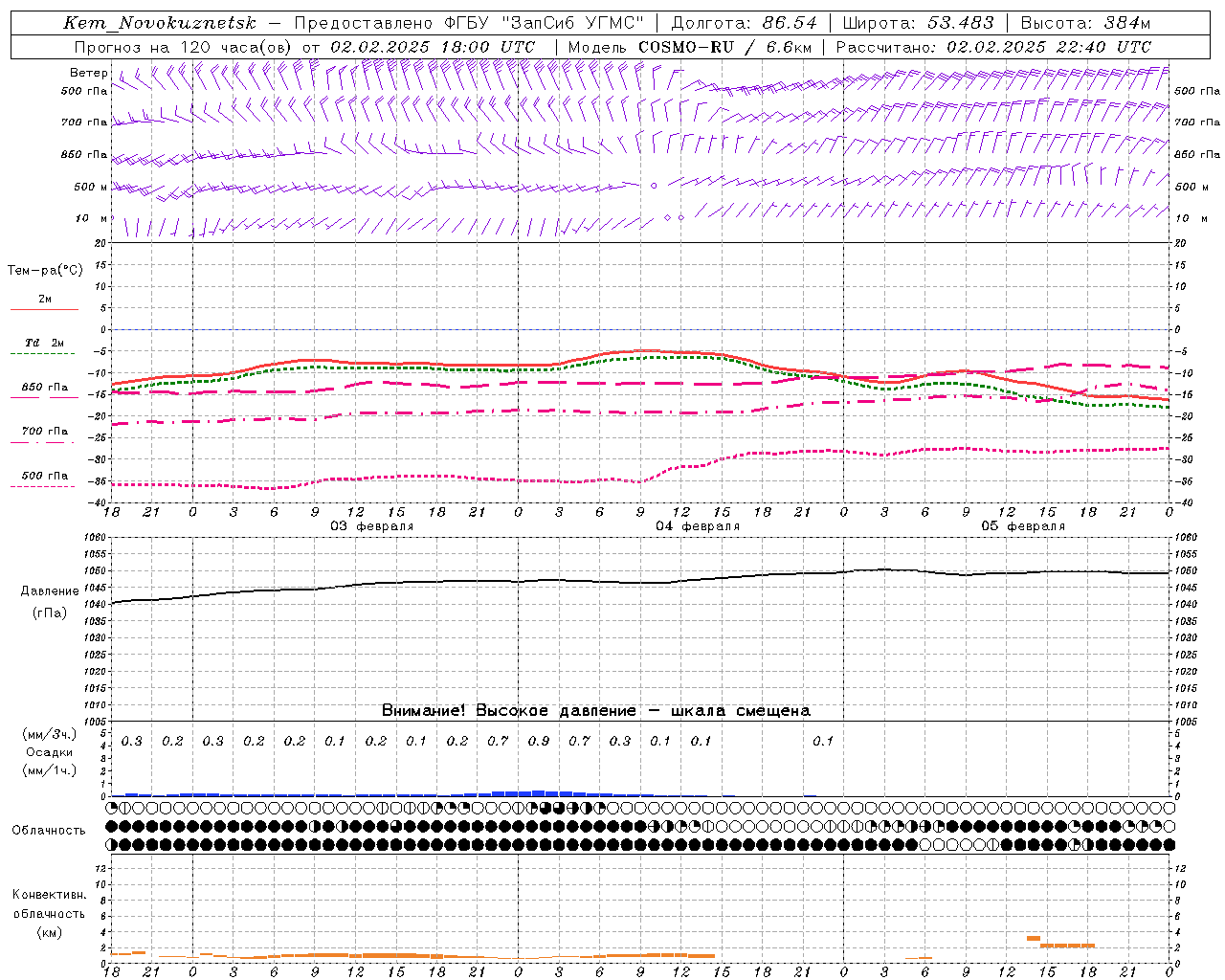Click 'Рассчитано: 02.02.2025 22:40 UTC' timestamp
This screenshot has height=980, width=1225.
[993, 47]
